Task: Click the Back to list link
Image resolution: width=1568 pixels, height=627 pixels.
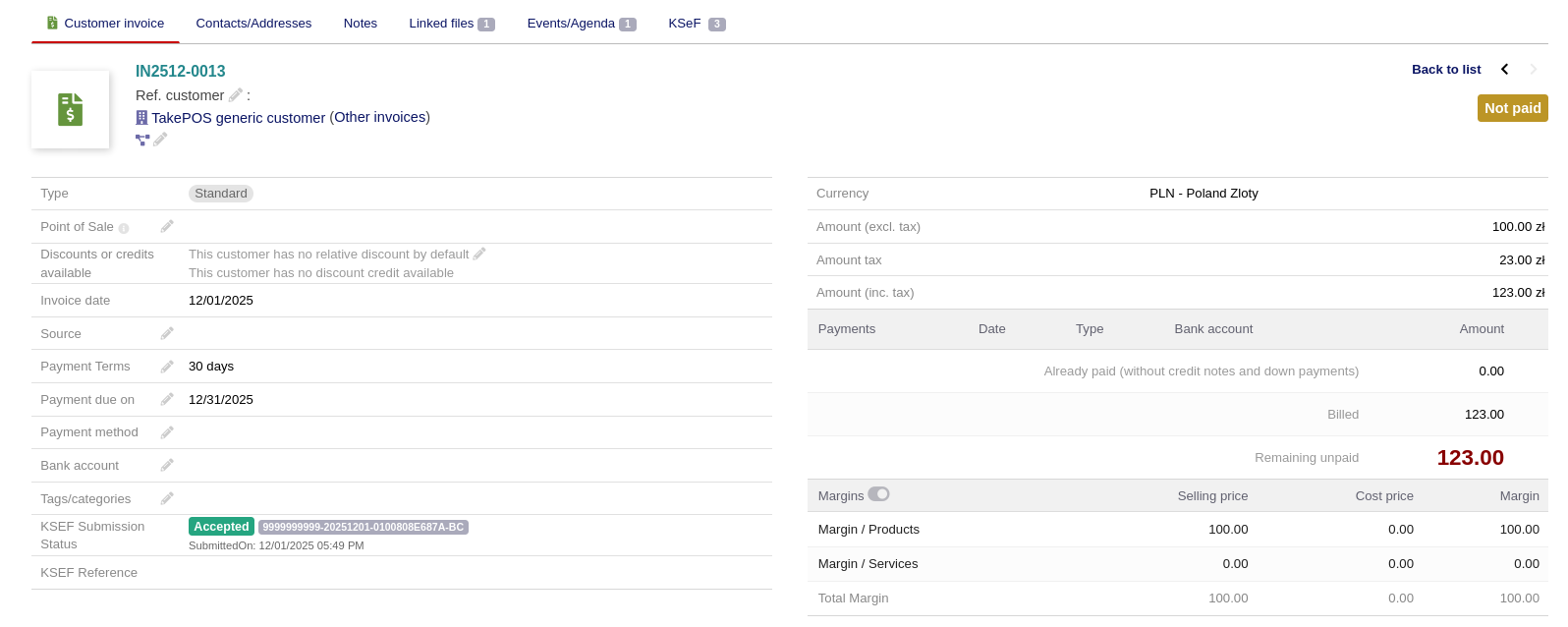Action: 1445,70
